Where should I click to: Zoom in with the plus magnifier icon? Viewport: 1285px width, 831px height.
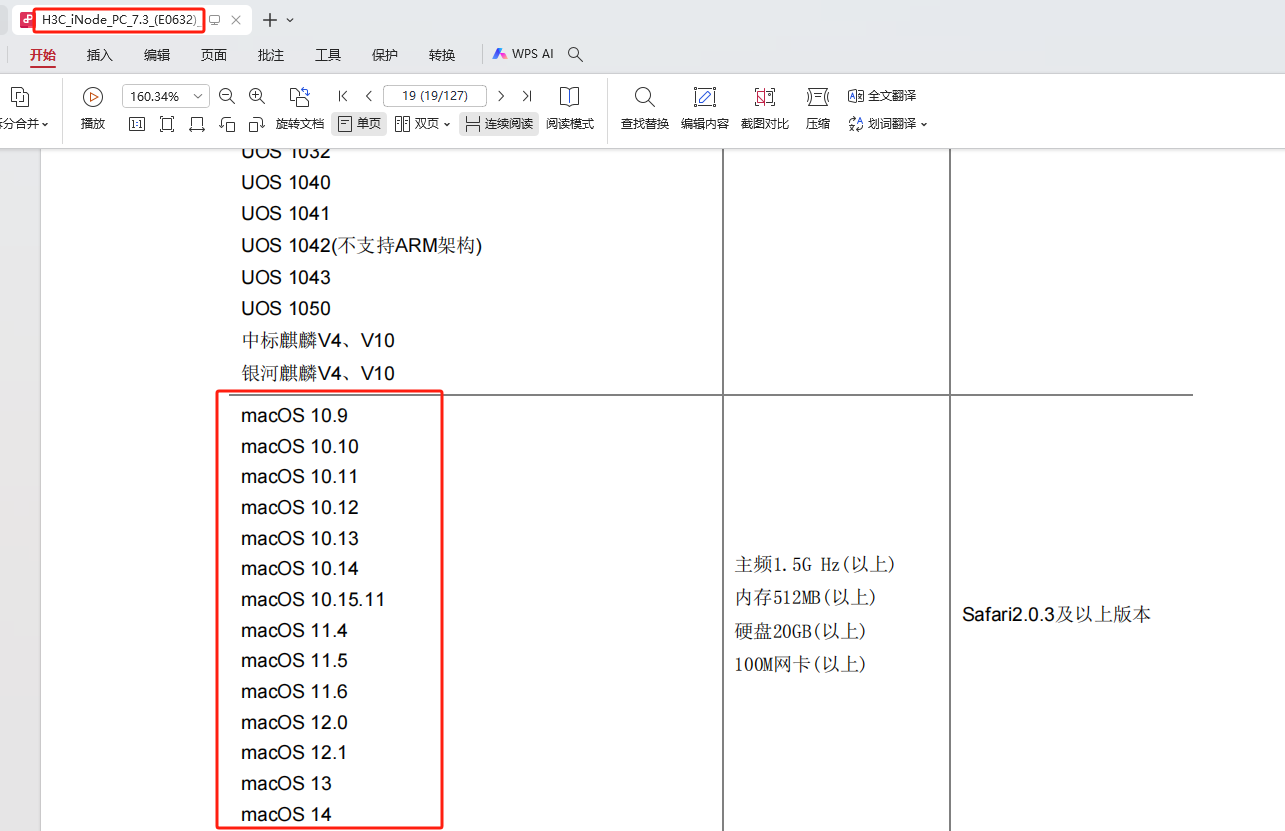[257, 96]
